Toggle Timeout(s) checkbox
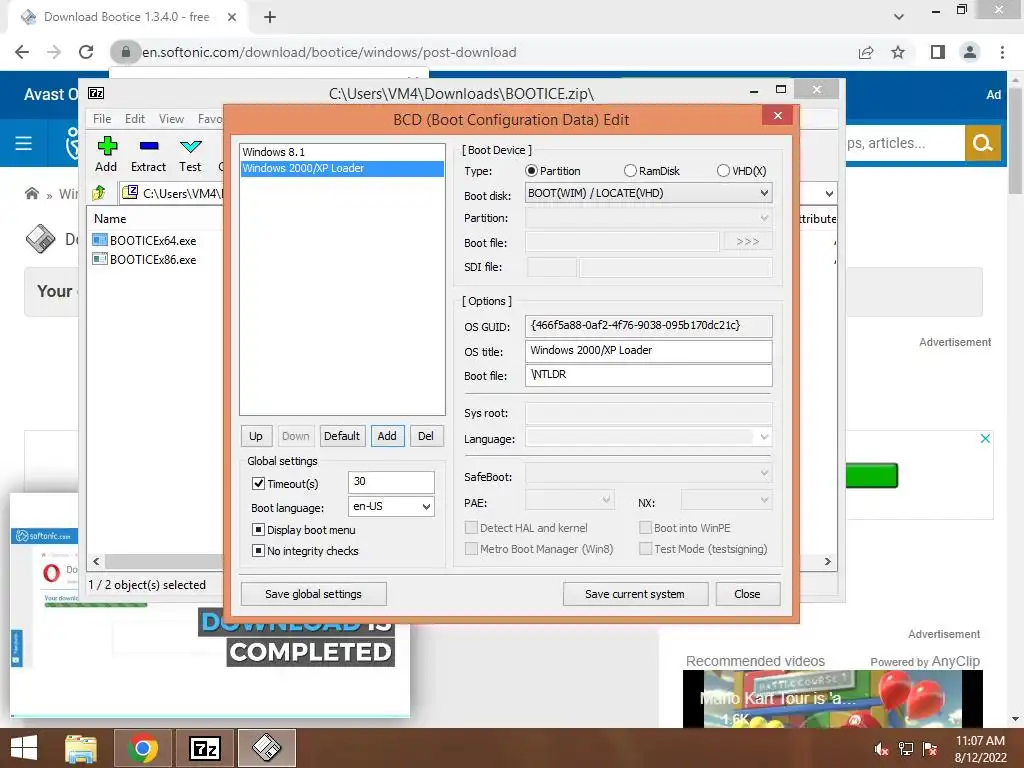Image resolution: width=1024 pixels, height=768 pixels. click(259, 484)
